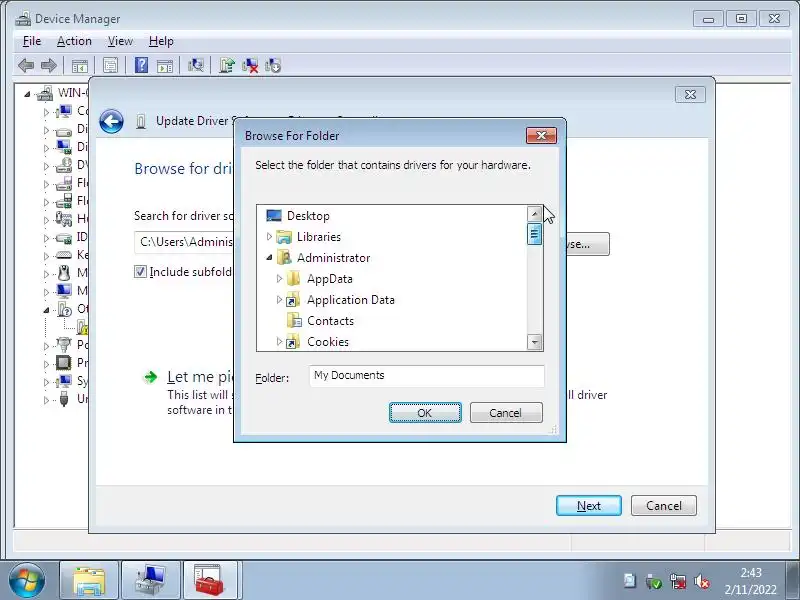The image size is (800, 600).
Task: Click the folder tree scroll down arrow
Action: click(x=534, y=342)
